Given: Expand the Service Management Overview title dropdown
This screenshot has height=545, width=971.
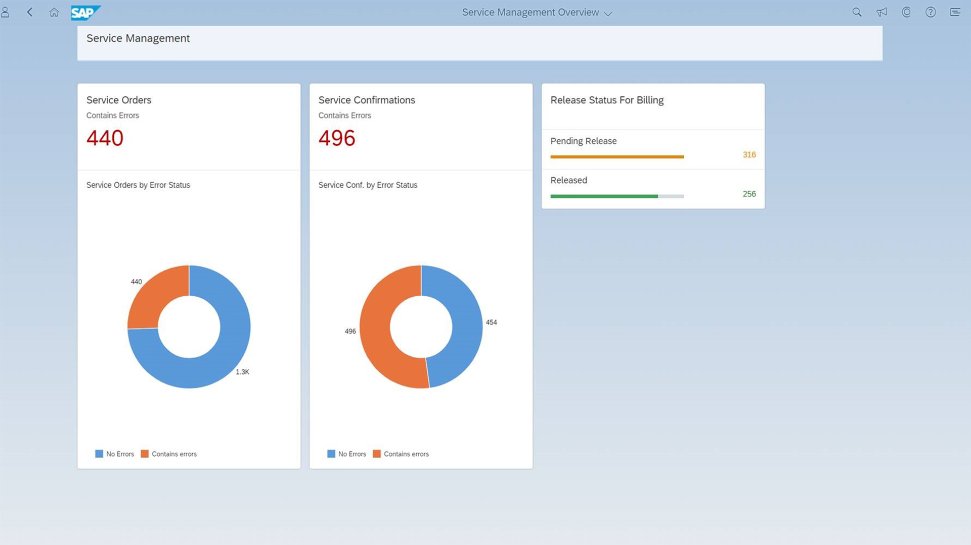Looking at the screenshot, I should click(537, 12).
